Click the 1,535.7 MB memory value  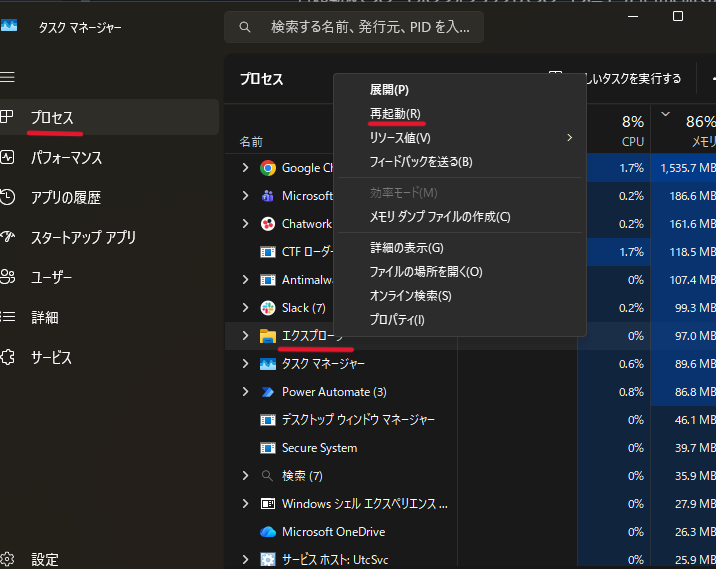click(688, 168)
